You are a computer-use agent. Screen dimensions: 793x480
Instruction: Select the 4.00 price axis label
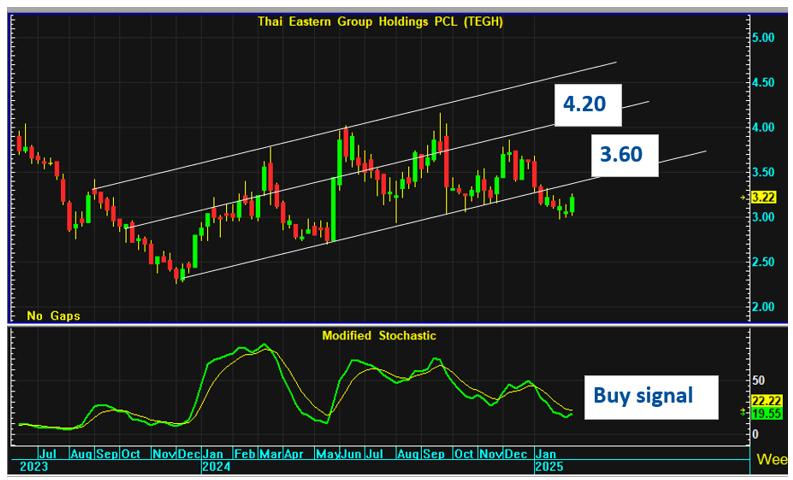pyautogui.click(x=763, y=127)
